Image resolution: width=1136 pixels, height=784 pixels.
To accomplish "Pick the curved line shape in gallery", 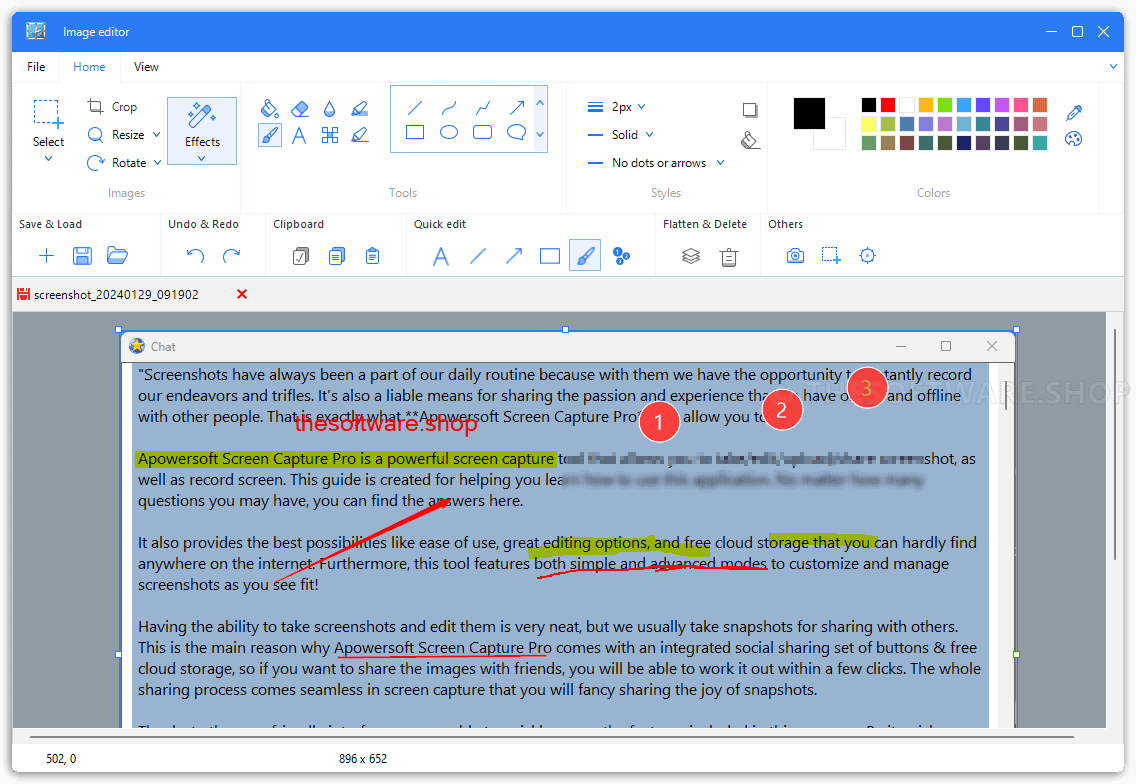I will click(x=449, y=108).
